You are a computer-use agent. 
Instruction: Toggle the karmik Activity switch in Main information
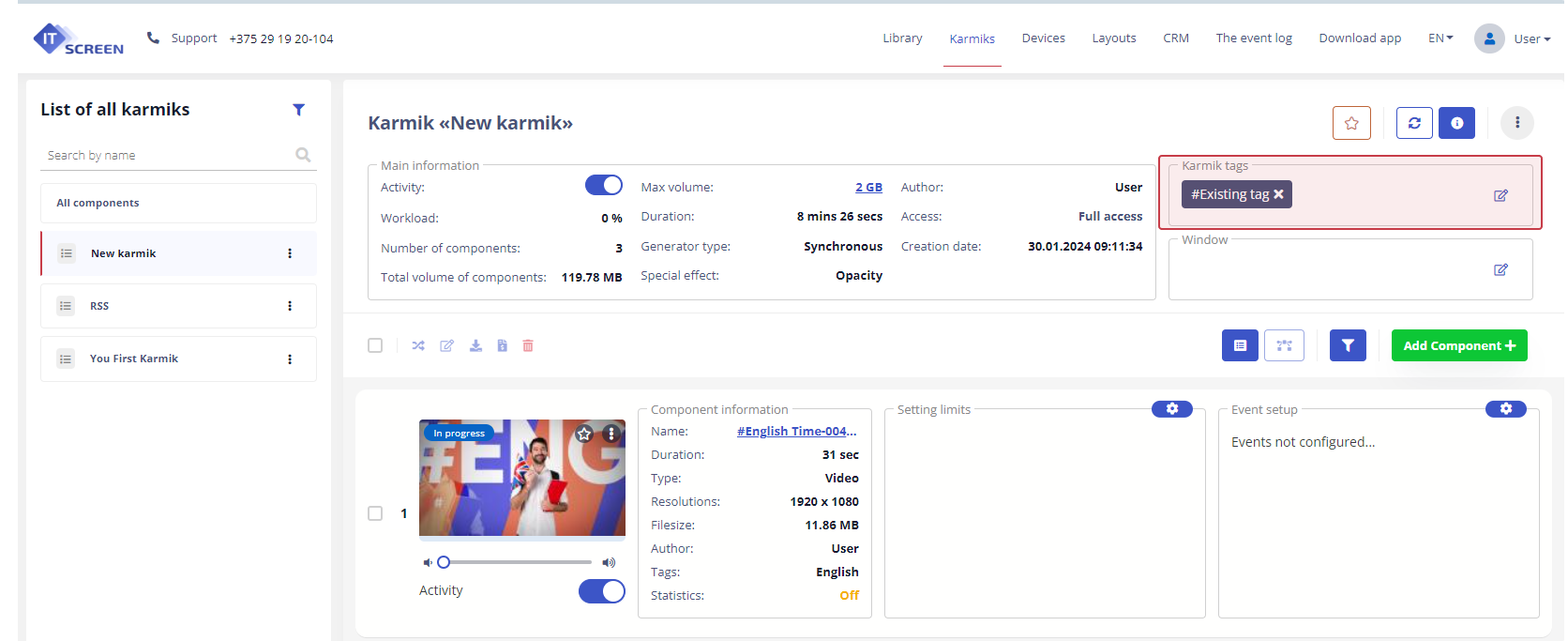pyautogui.click(x=603, y=185)
